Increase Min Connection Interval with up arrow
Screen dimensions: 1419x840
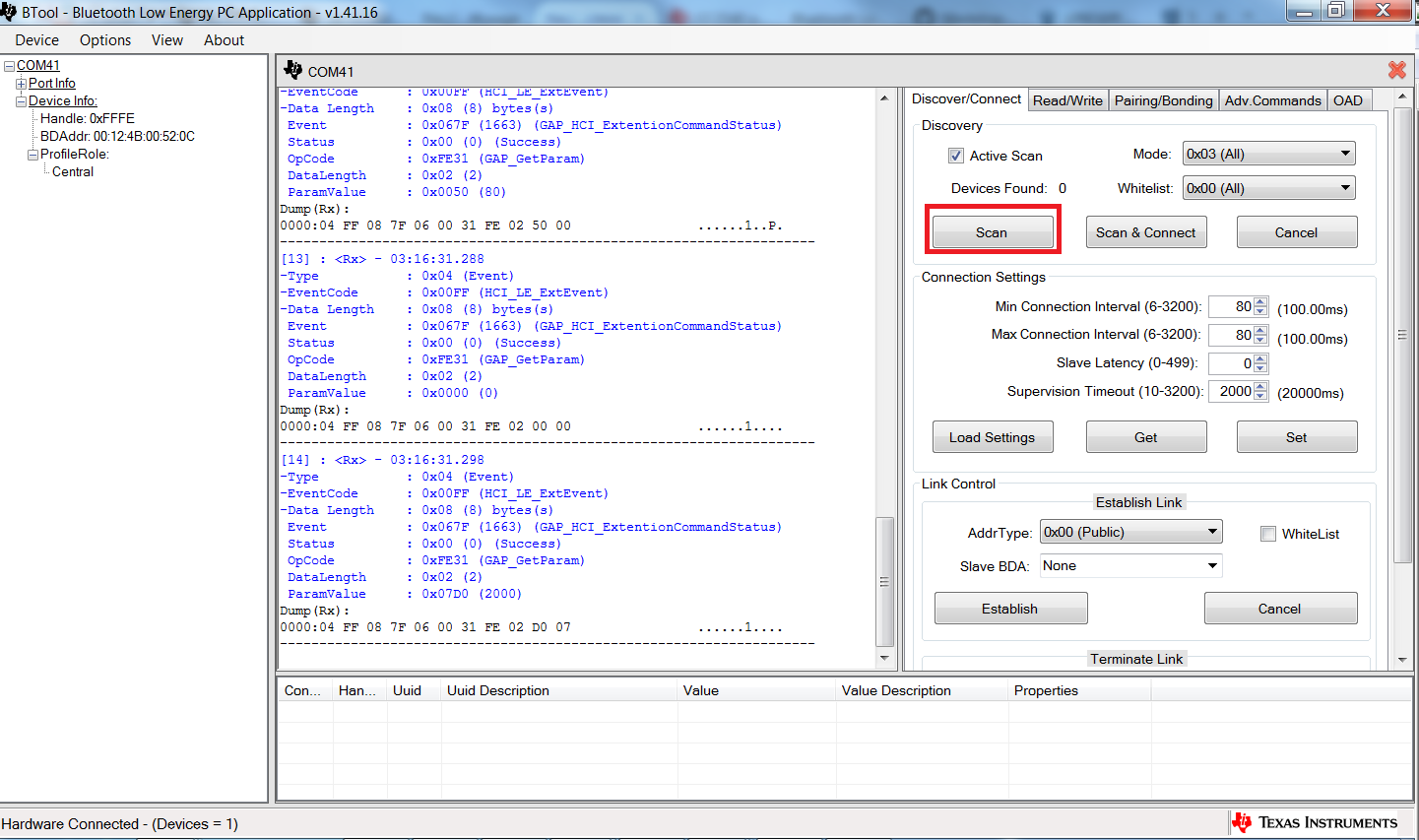pos(1260,302)
